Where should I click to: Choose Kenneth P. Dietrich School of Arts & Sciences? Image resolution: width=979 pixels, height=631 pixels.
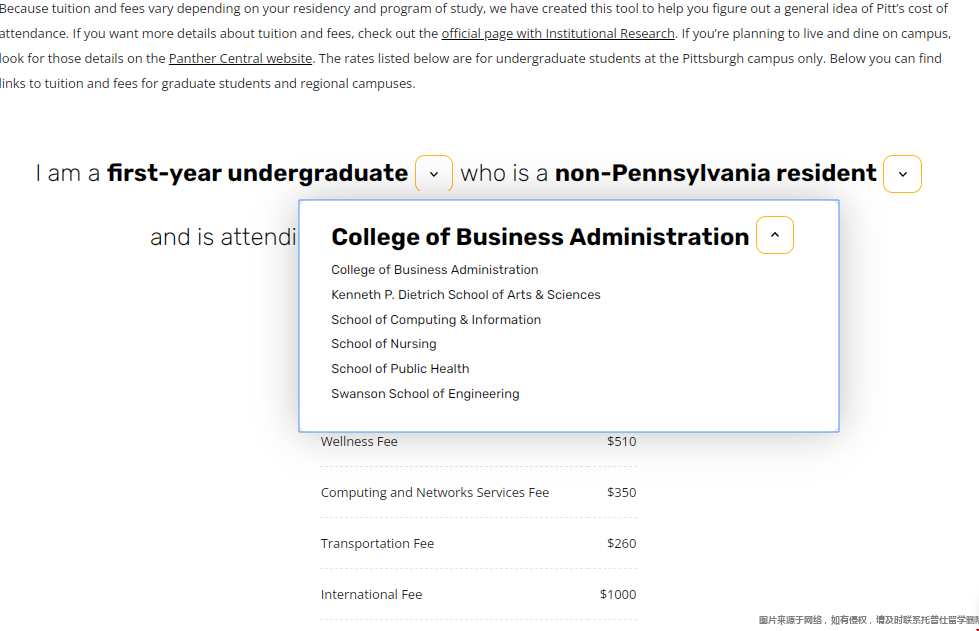coord(466,295)
